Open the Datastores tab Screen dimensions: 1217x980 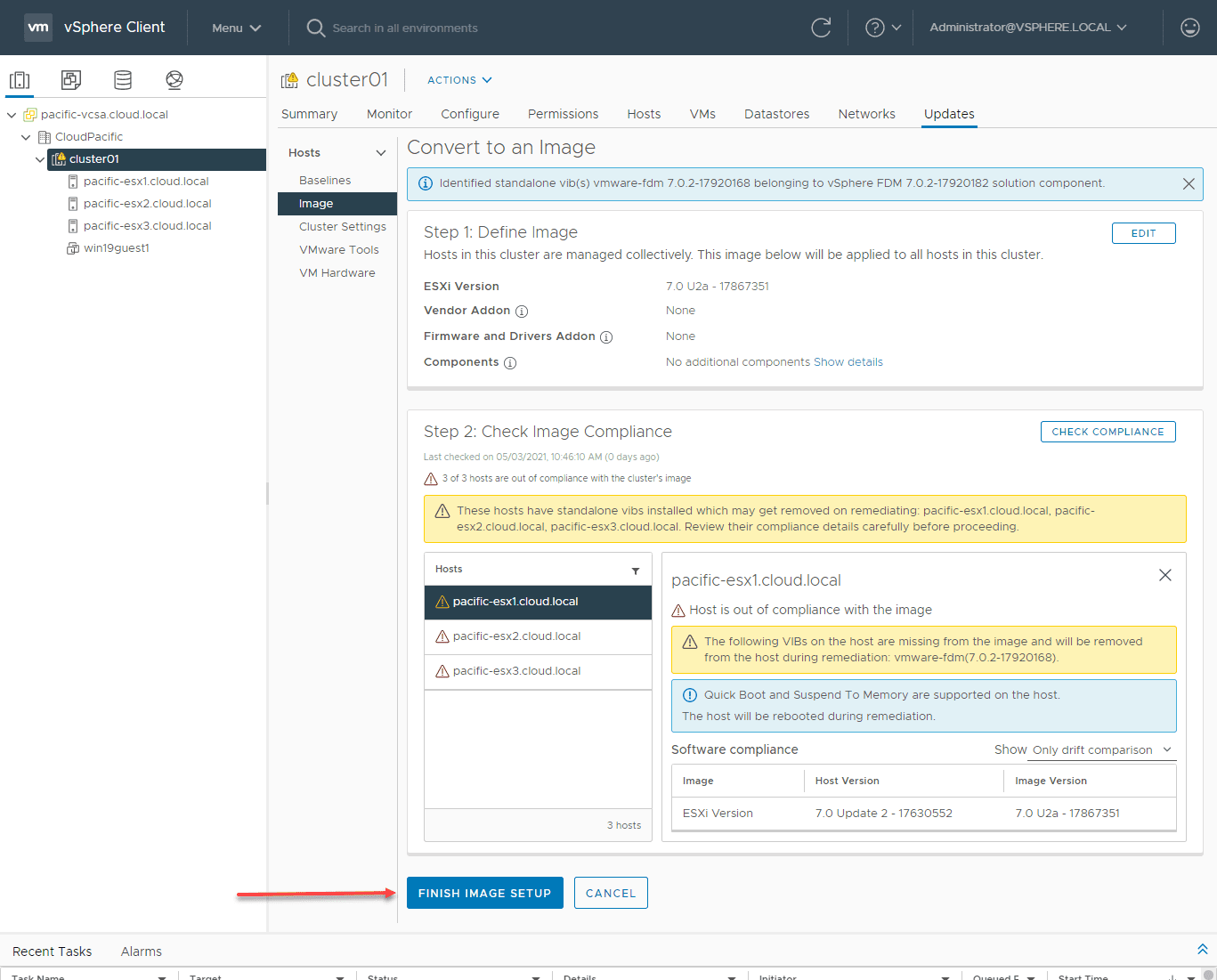[x=776, y=114]
